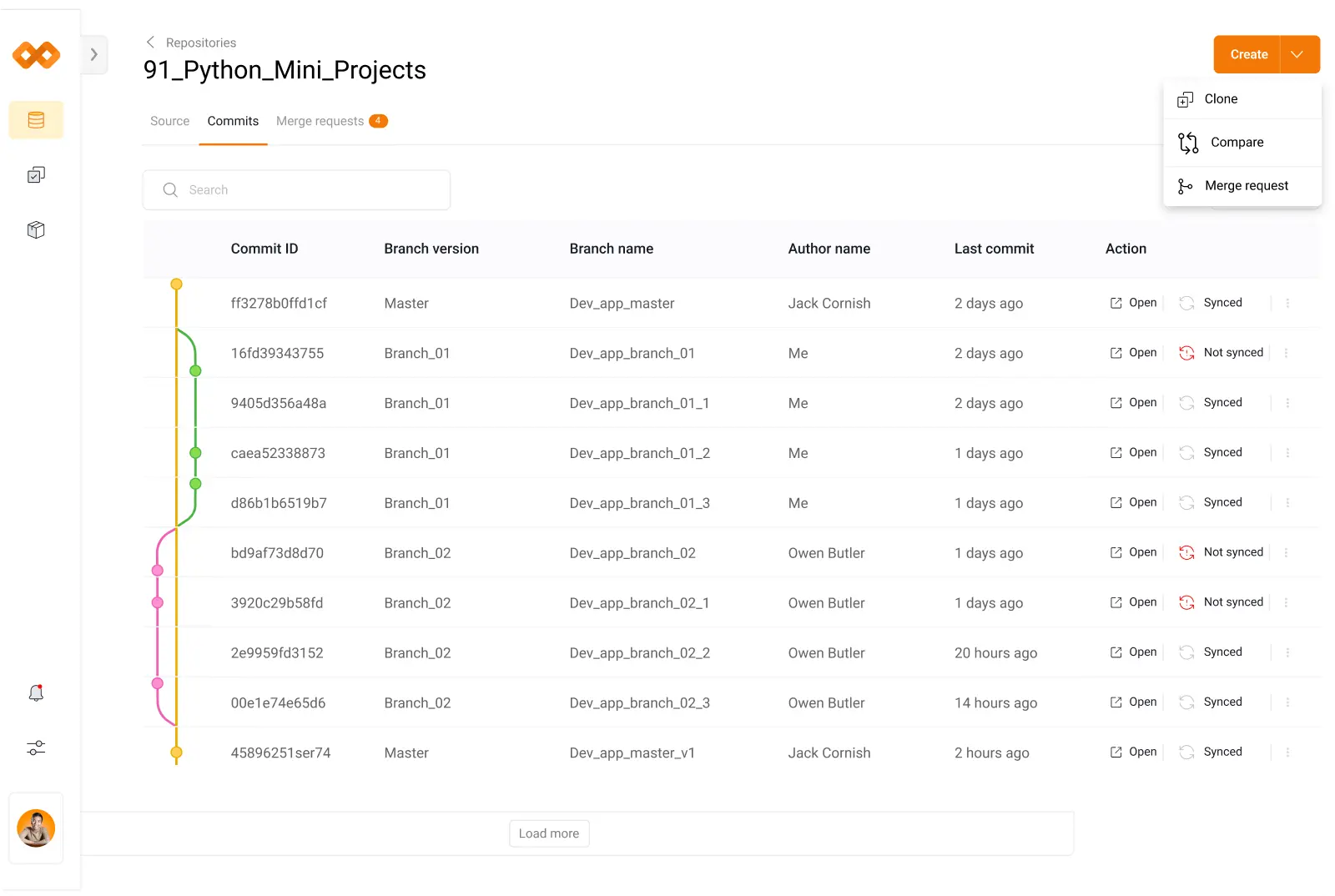The width and height of the screenshot is (1335, 896).
Task: Click open icon for d86b1b6519b7 row
Action: click(x=1116, y=503)
